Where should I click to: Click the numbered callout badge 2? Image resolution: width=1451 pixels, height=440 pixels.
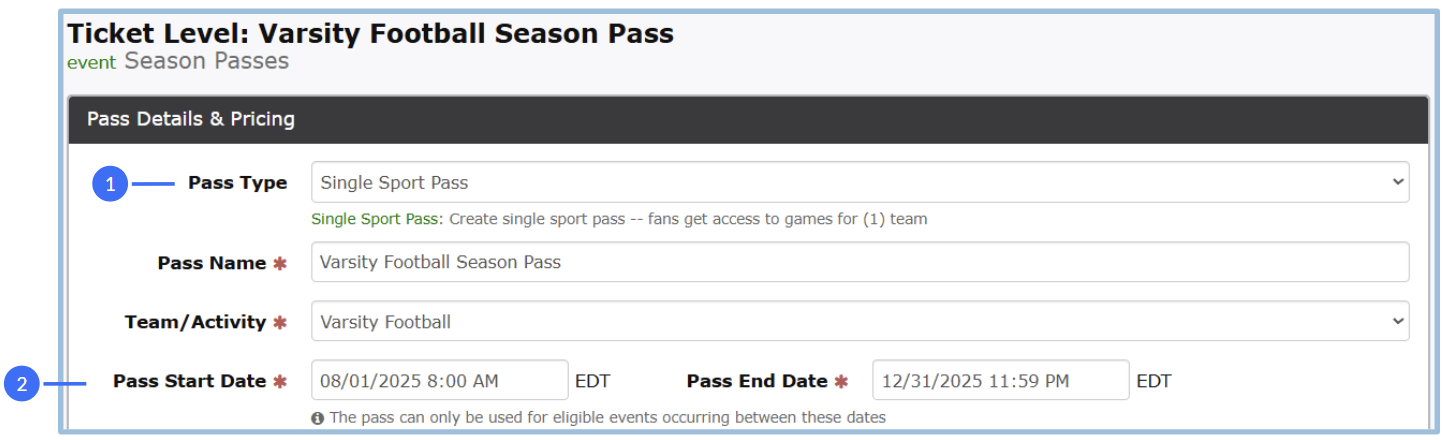pos(22,383)
